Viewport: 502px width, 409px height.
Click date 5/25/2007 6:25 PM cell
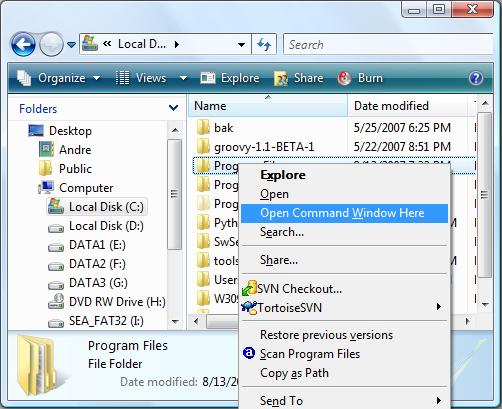pyautogui.click(x=402, y=128)
